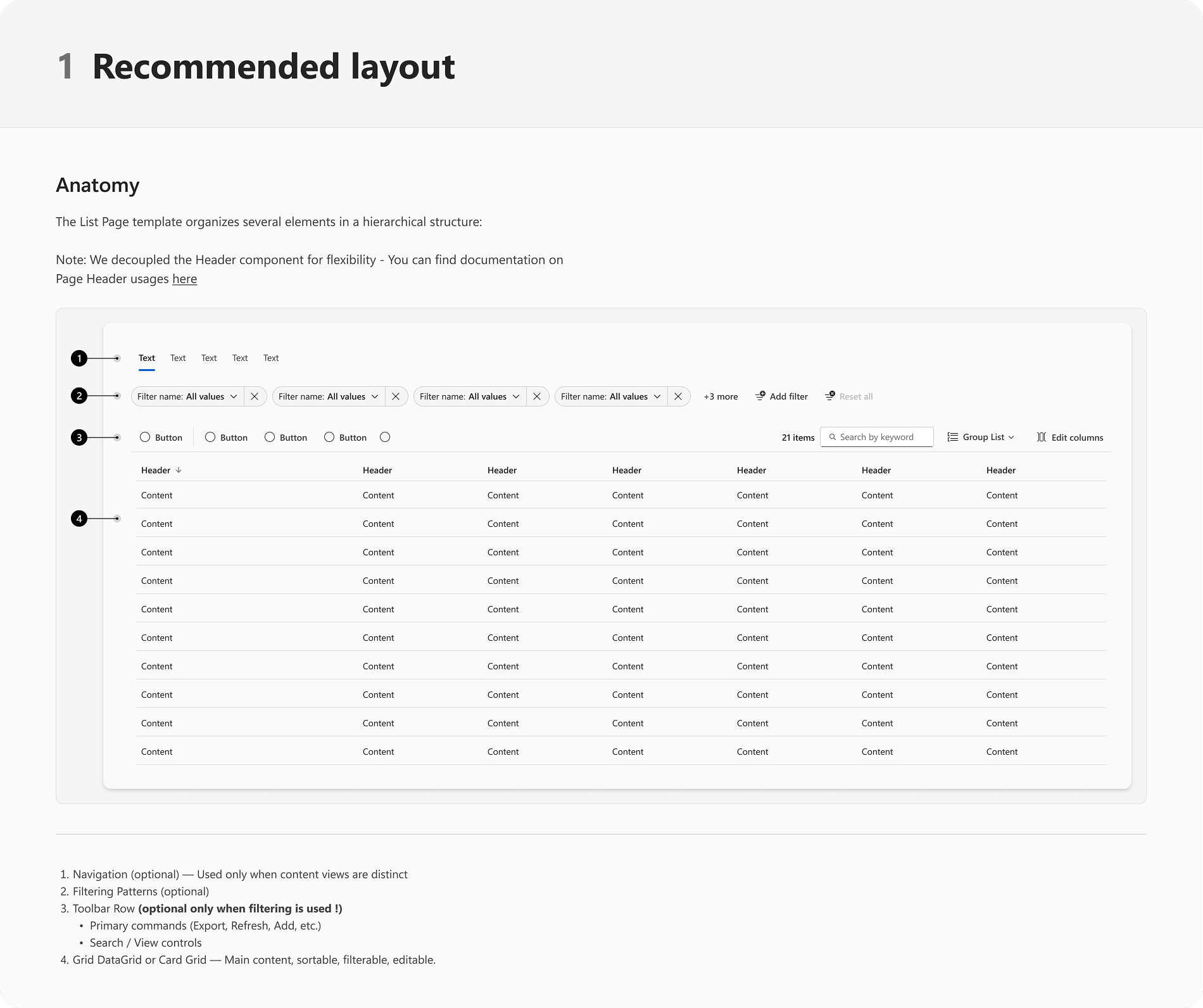The height and width of the screenshot is (1008, 1203).
Task: Click the third Header column title
Action: coord(502,470)
